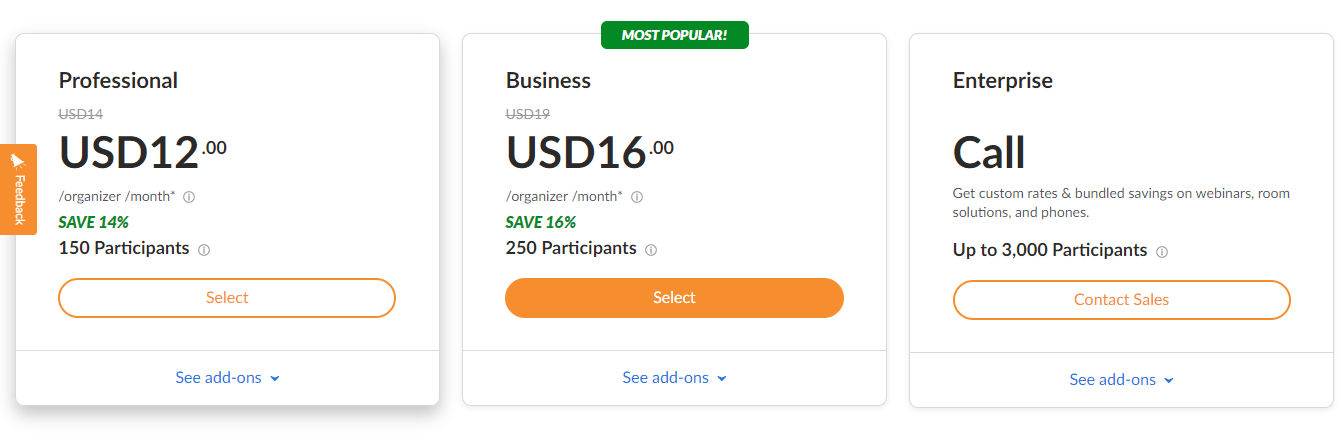The width and height of the screenshot is (1343, 446).
Task: Click the USD12.00 price text
Action: pos(142,152)
